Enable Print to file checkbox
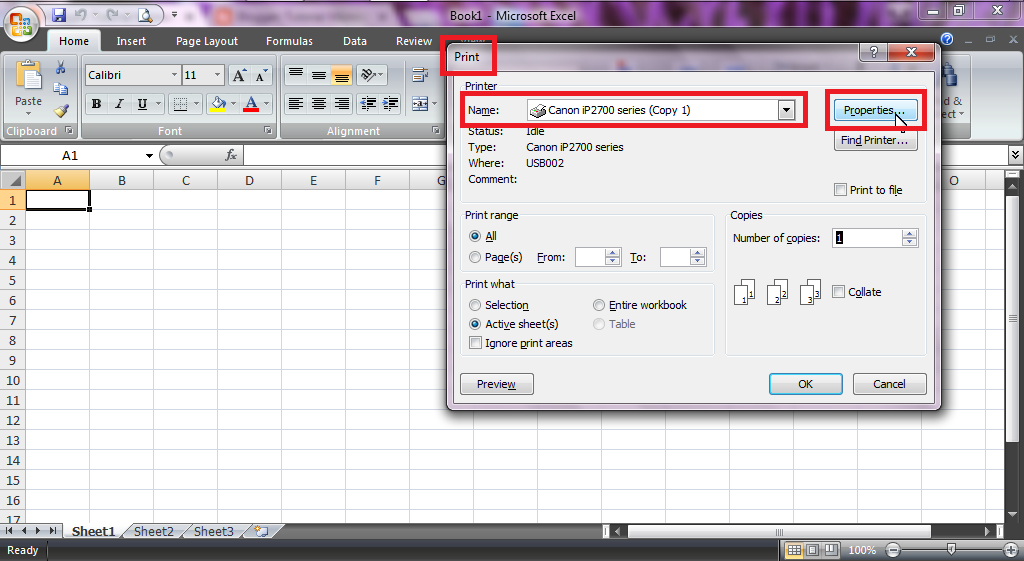1024x561 pixels. (840, 190)
